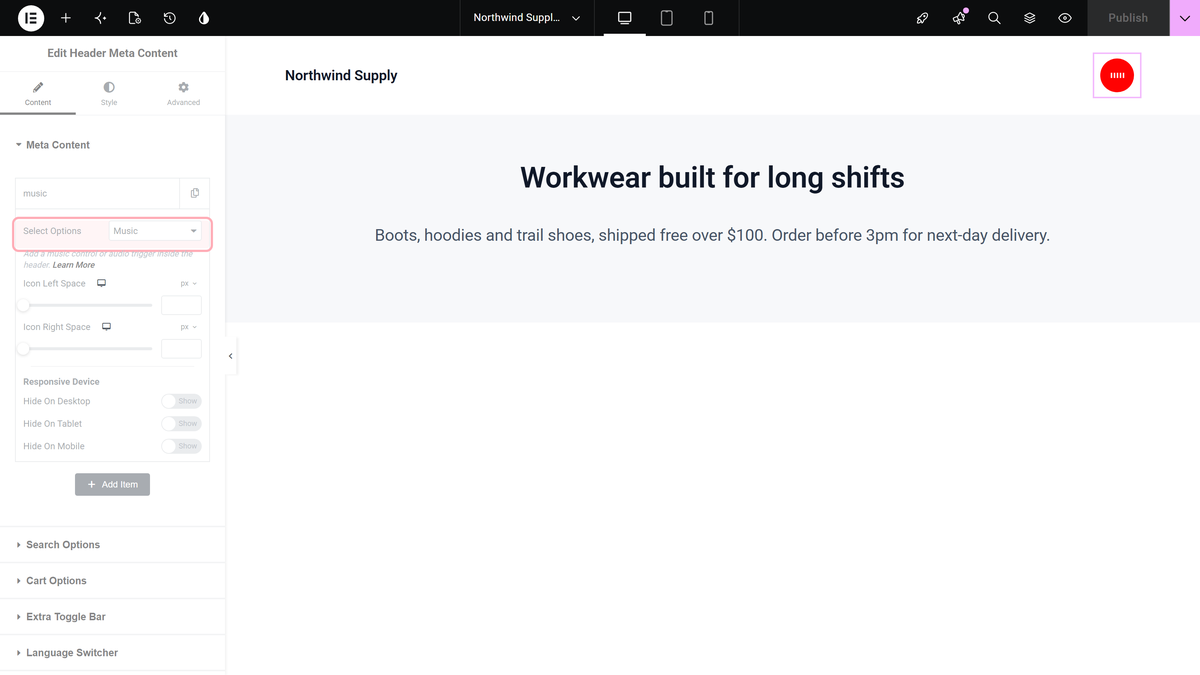Preview changes with the eye icon
Image resolution: width=1200 pixels, height=675 pixels.
1065,18
